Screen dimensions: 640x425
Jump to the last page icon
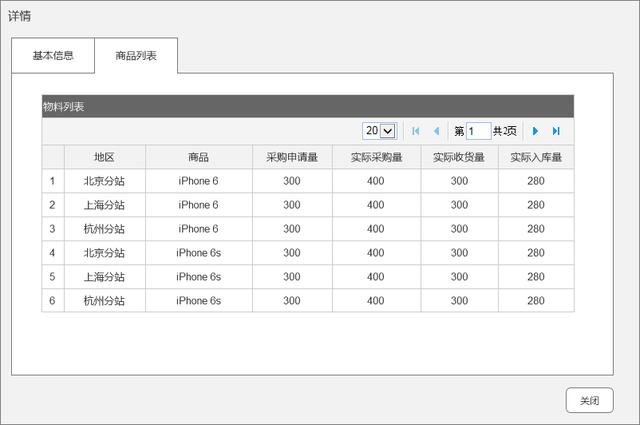point(556,131)
